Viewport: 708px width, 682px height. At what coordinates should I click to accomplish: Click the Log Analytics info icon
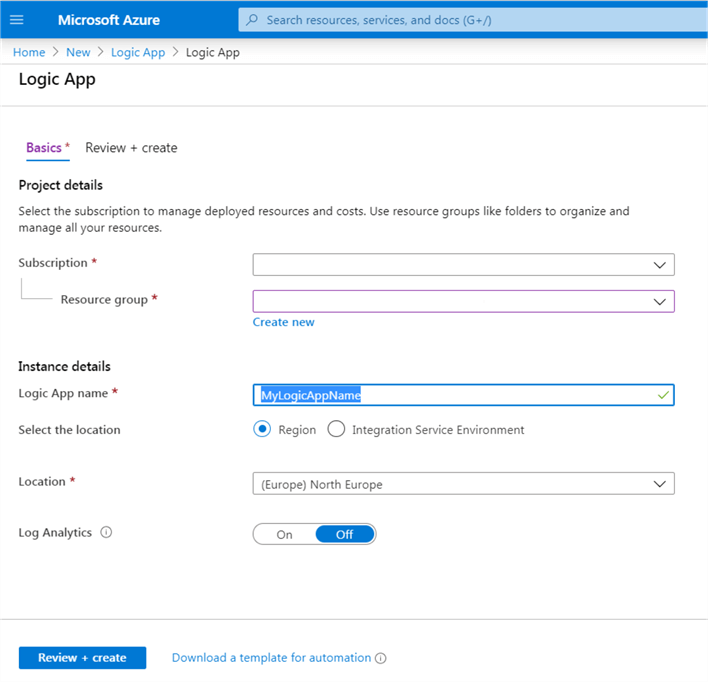click(x=107, y=533)
